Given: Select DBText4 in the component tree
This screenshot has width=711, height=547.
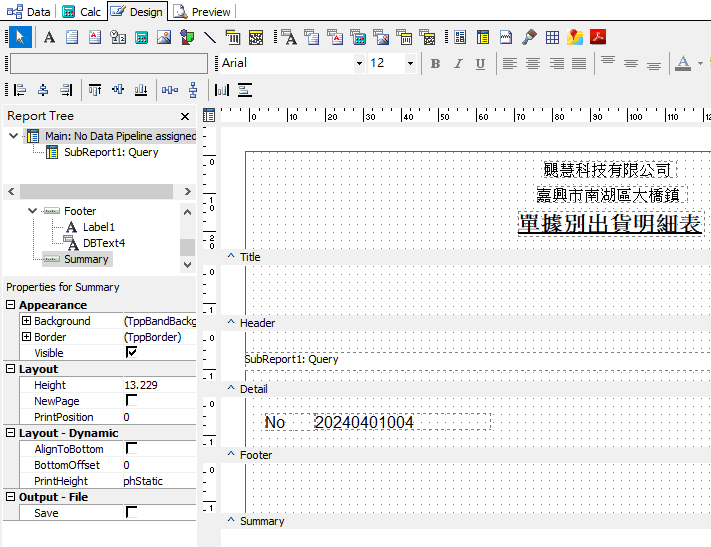Looking at the screenshot, I should 104,243.
